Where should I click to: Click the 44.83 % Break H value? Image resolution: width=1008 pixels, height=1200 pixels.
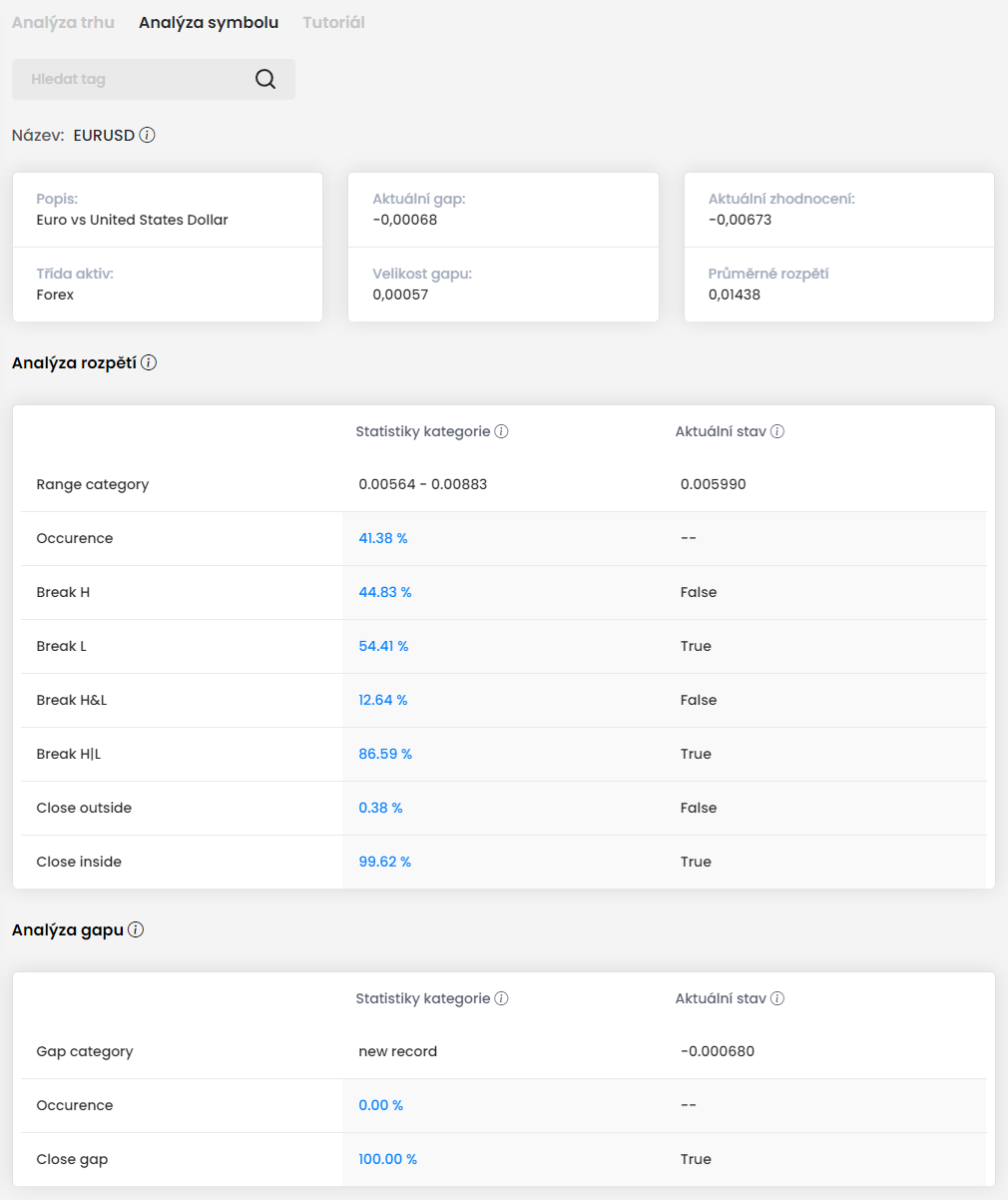point(385,593)
